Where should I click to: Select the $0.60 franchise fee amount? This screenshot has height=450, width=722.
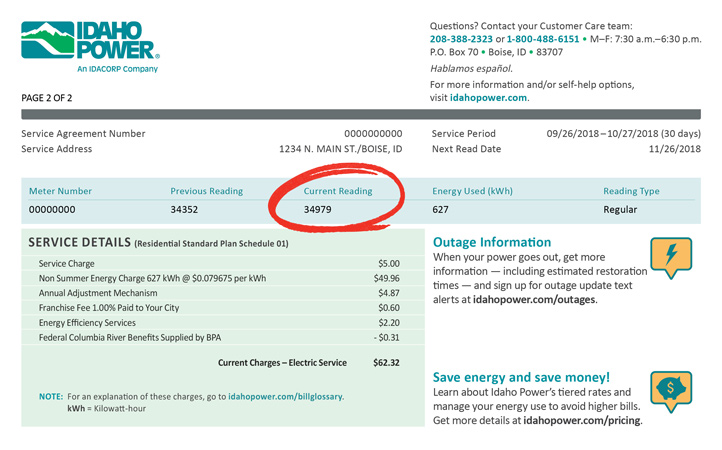[x=389, y=308]
